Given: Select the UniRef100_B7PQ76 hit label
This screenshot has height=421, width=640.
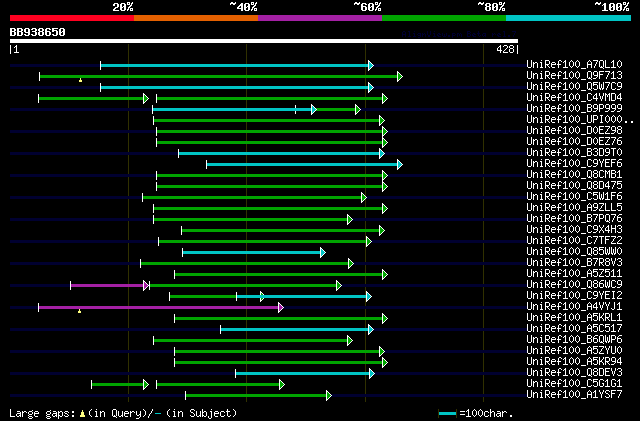Looking at the screenshot, I should [574, 218].
